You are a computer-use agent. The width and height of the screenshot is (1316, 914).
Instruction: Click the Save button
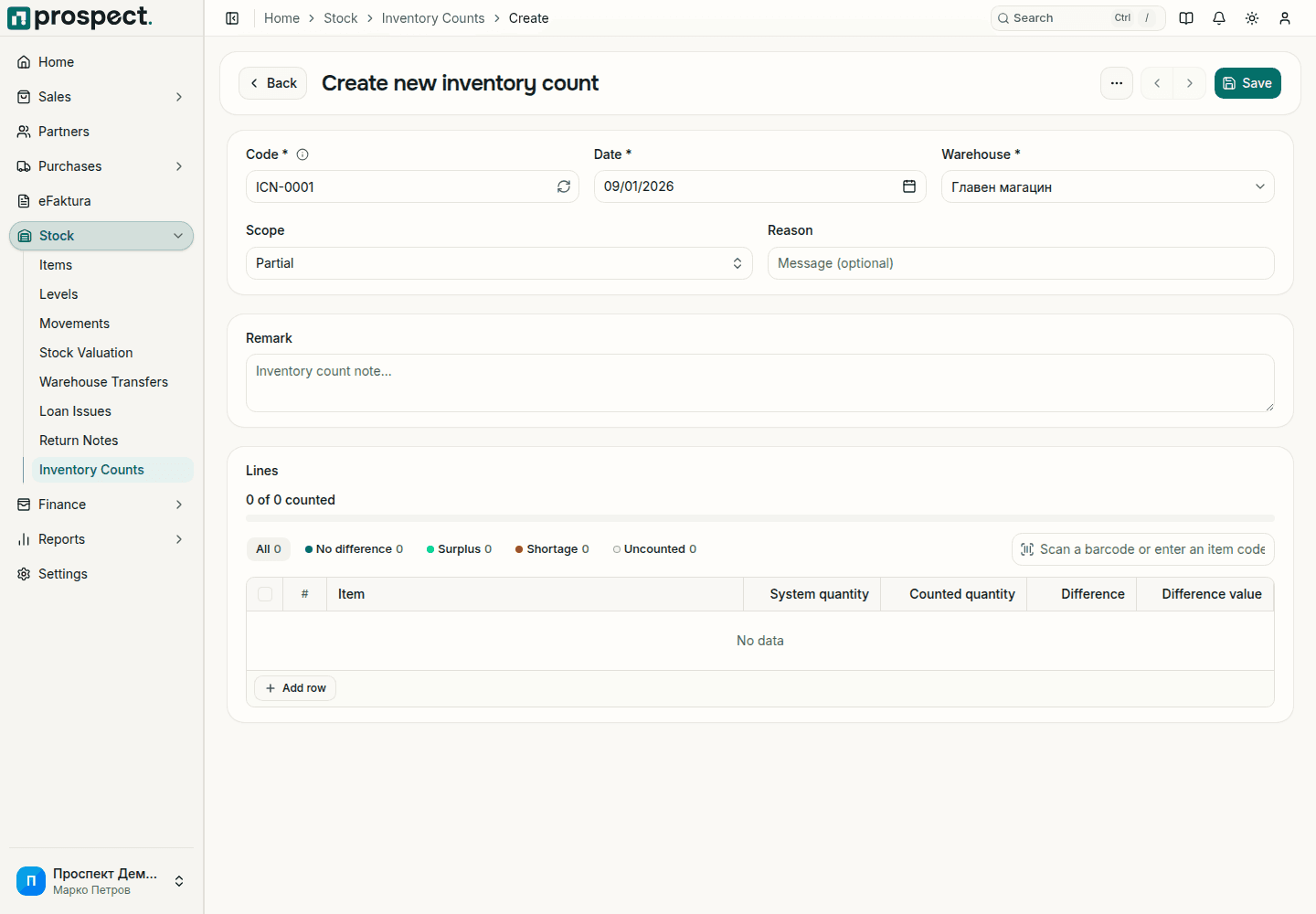tap(1247, 83)
